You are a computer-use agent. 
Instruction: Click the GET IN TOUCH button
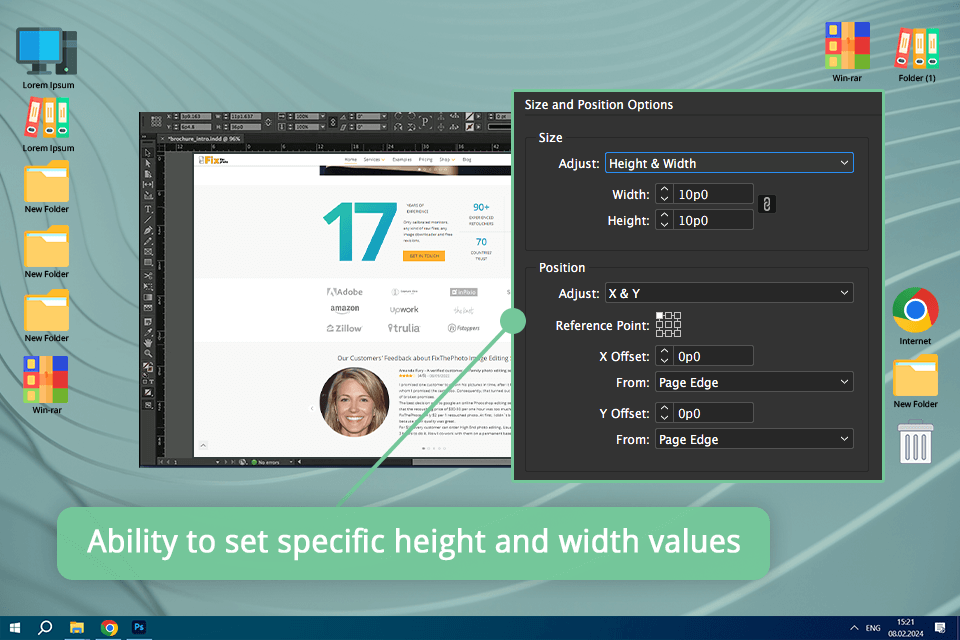tap(424, 255)
